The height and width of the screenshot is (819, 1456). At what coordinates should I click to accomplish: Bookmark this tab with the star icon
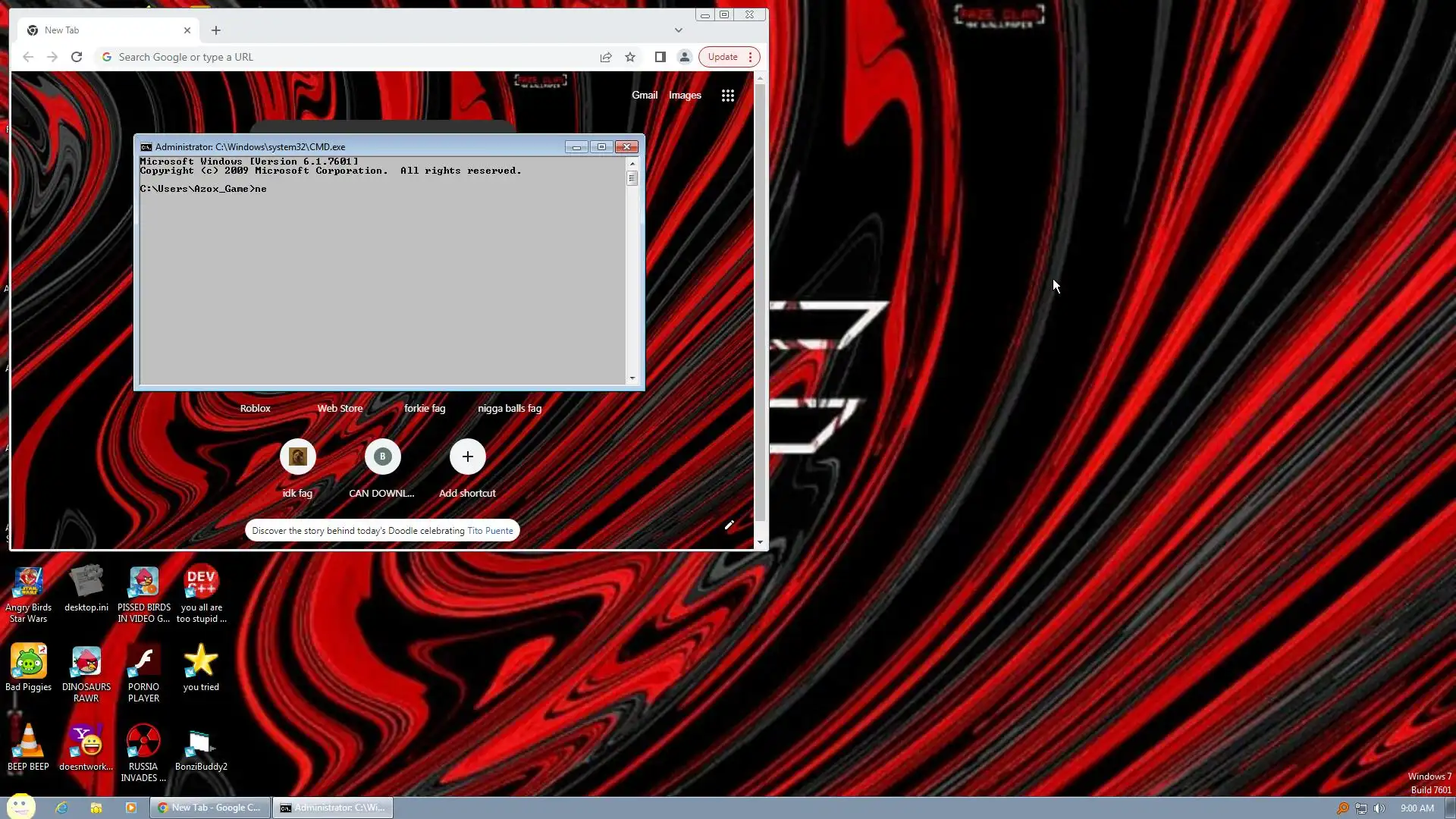[x=630, y=57]
